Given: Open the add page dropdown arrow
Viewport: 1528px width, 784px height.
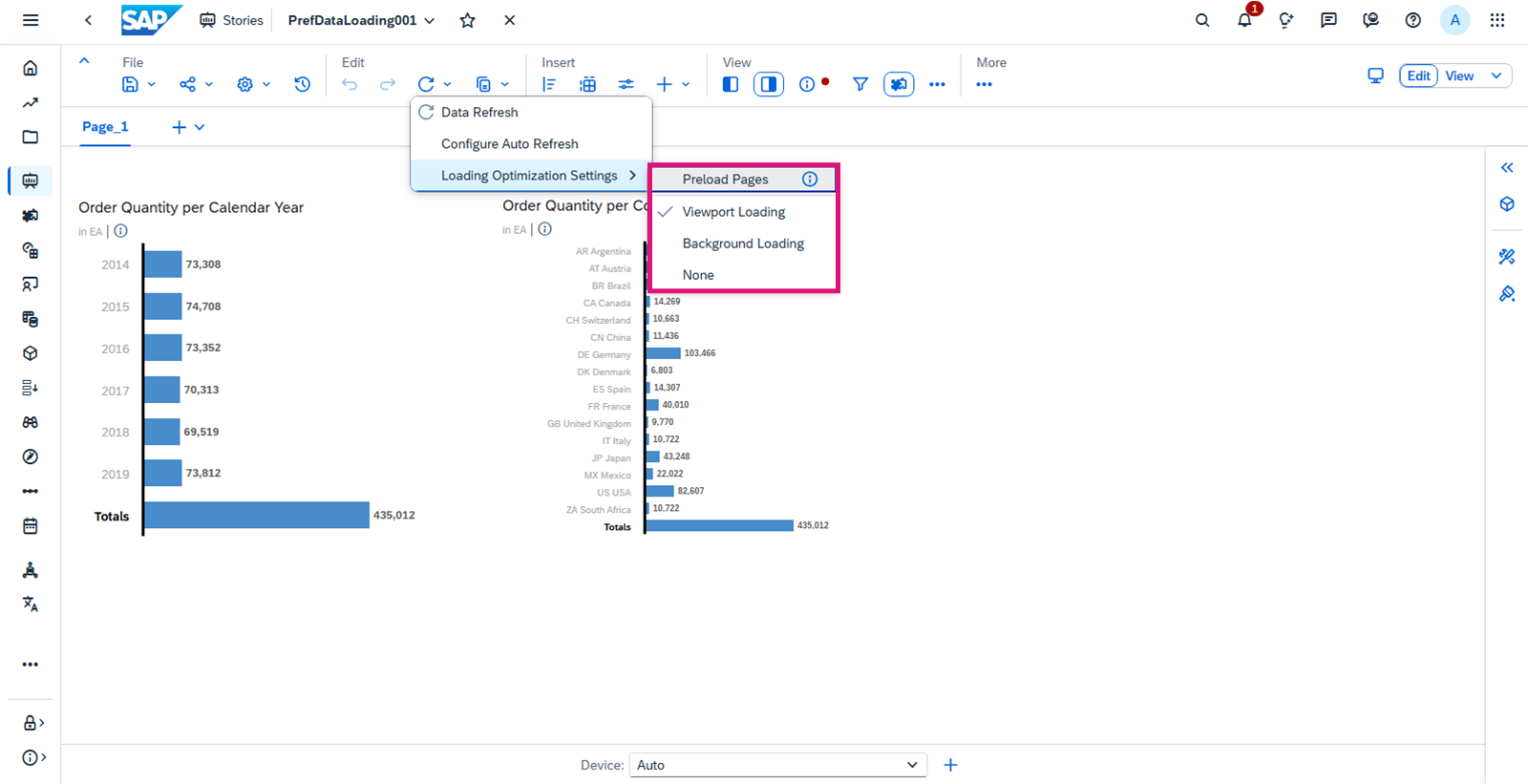Looking at the screenshot, I should click(200, 127).
